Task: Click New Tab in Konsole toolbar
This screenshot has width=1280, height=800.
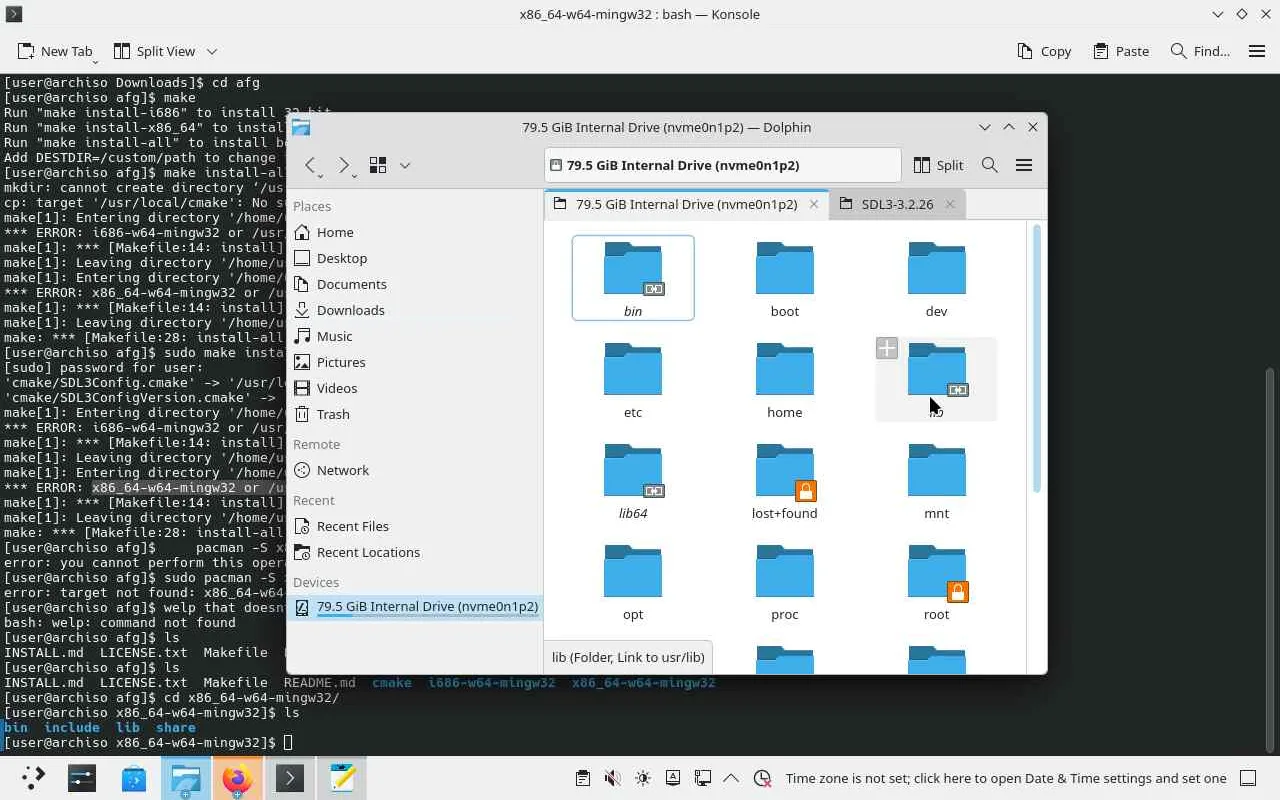Action: (55, 51)
